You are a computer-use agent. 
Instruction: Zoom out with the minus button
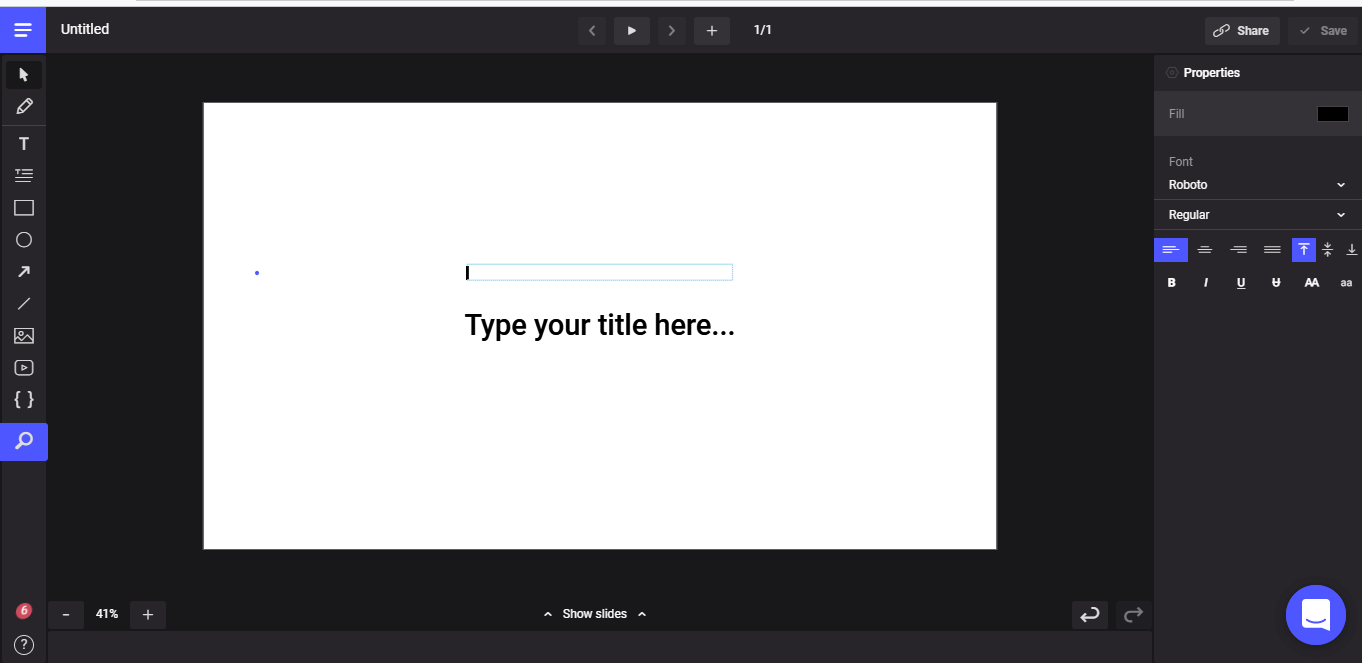pyautogui.click(x=66, y=615)
